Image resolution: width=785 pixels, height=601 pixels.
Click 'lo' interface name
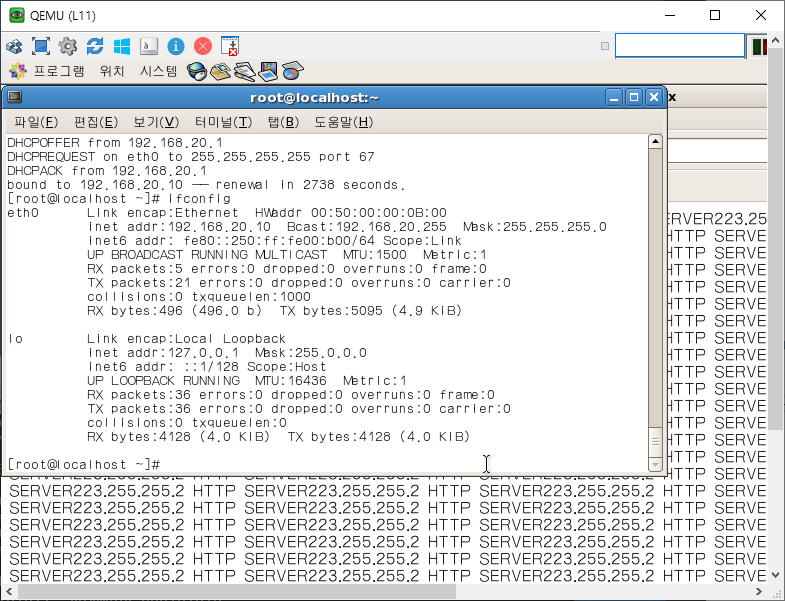pyautogui.click(x=15, y=339)
